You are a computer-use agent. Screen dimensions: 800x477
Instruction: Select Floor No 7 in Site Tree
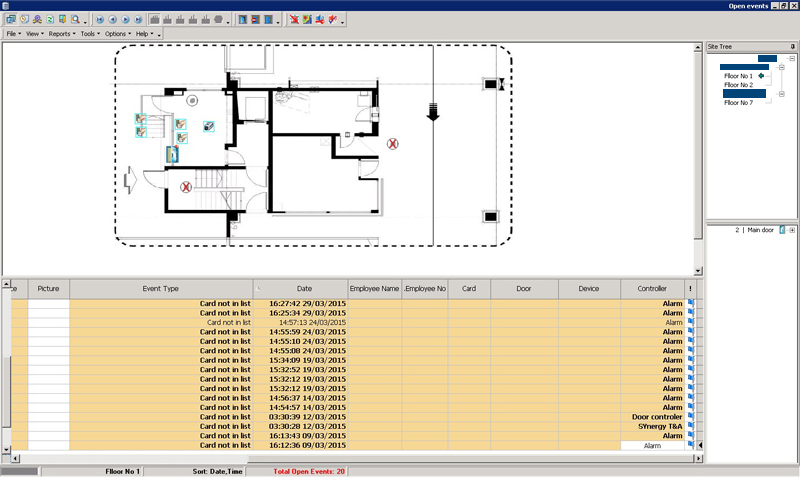(738, 102)
